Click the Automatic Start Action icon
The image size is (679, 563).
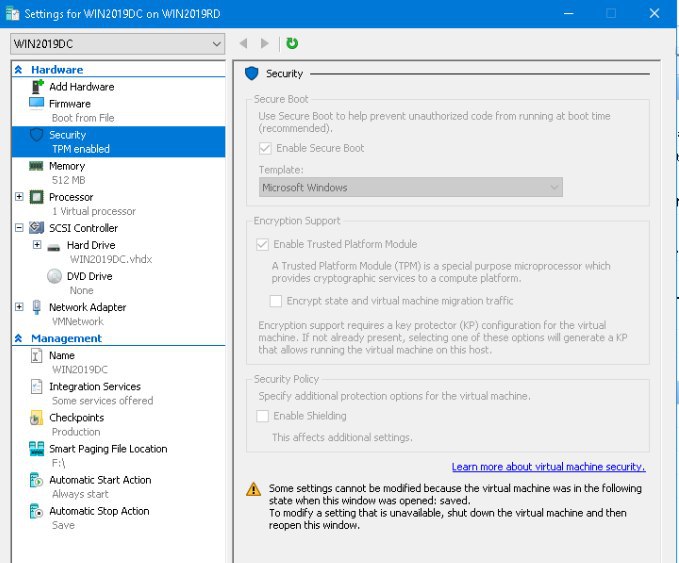(x=36, y=480)
